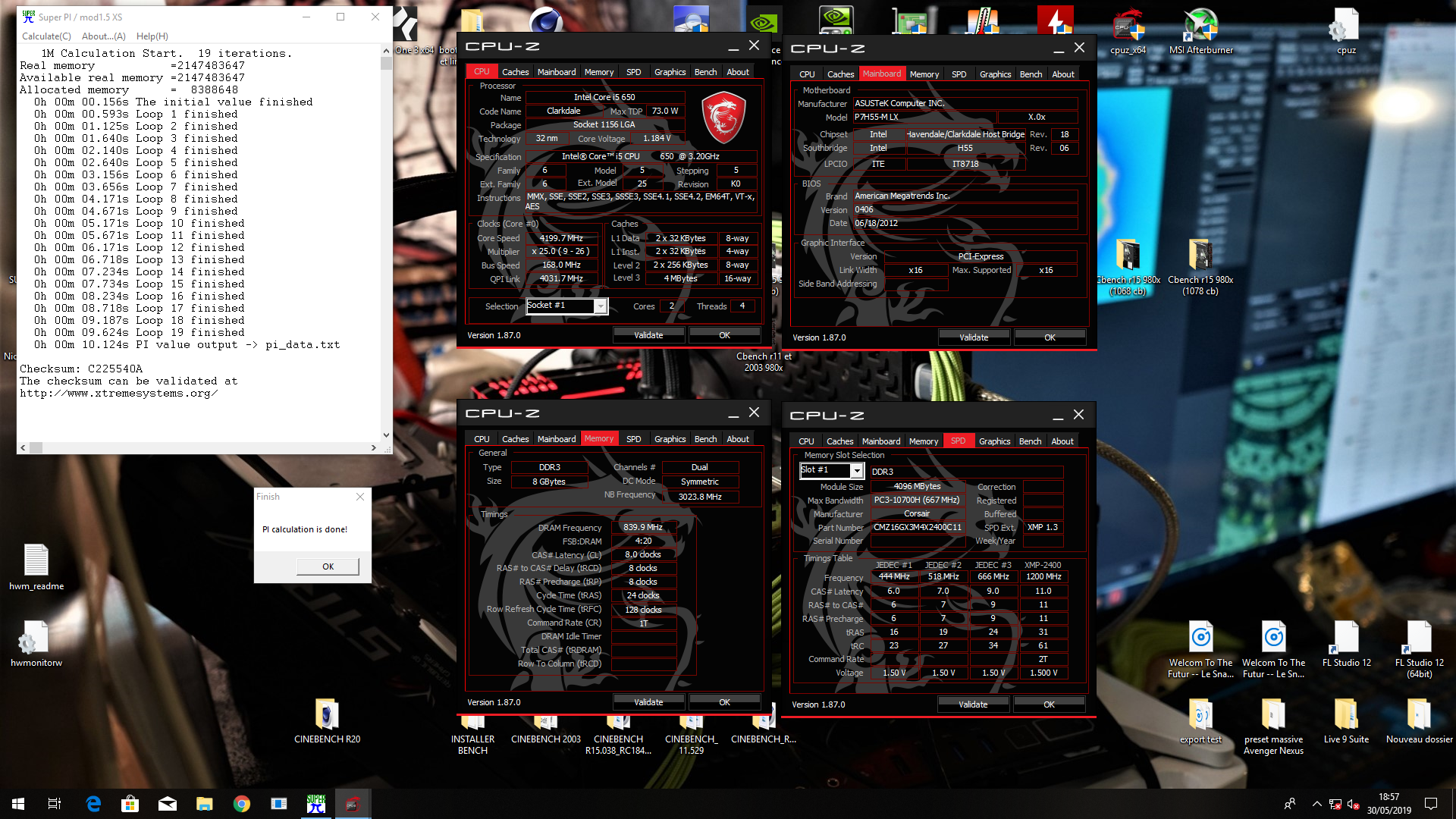Viewport: 1456px width, 819px height.
Task: Select the CPU tab in Mainboard CPU-Z window
Action: click(807, 74)
